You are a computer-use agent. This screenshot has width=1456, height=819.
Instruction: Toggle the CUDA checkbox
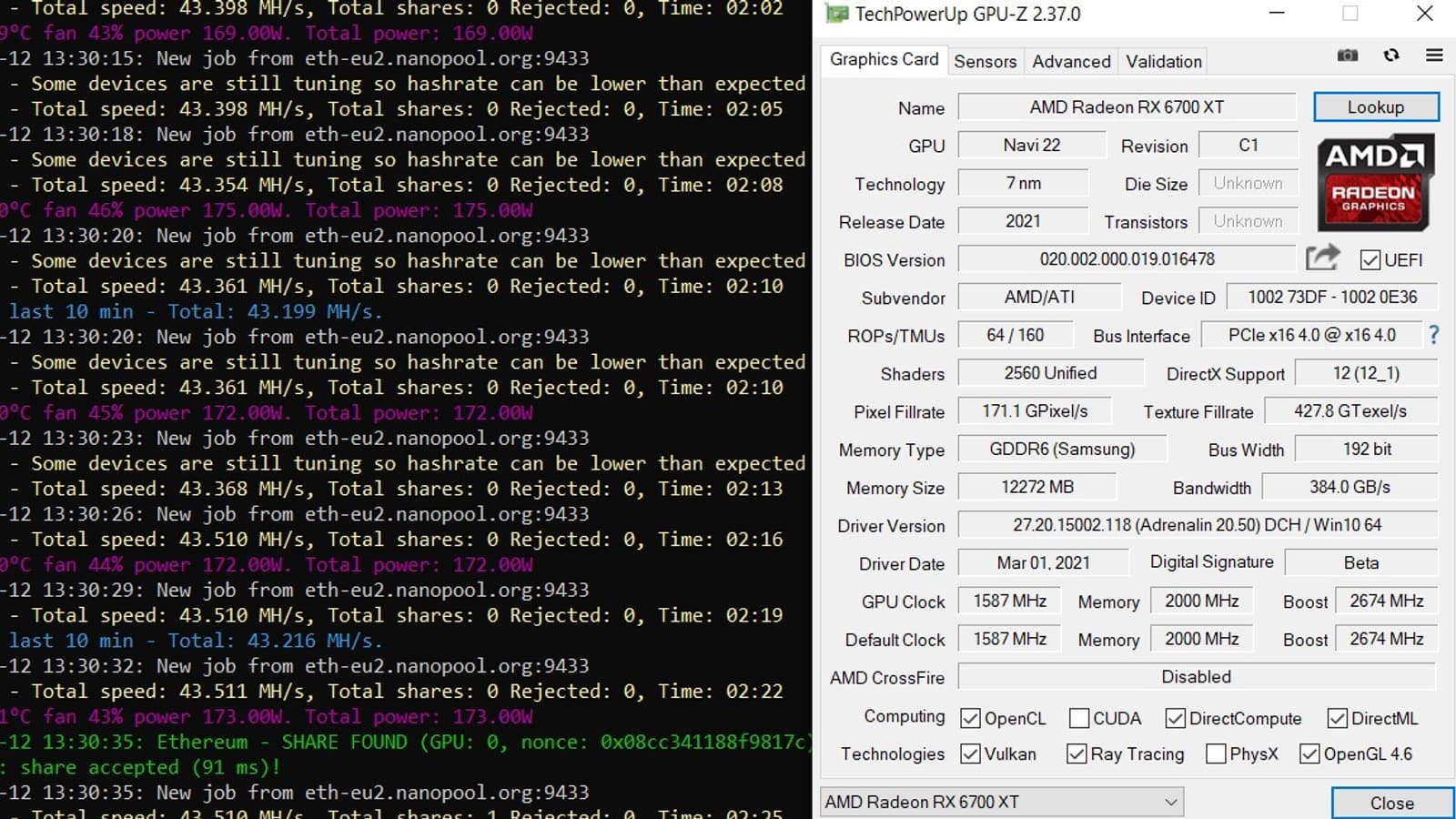(x=1079, y=719)
